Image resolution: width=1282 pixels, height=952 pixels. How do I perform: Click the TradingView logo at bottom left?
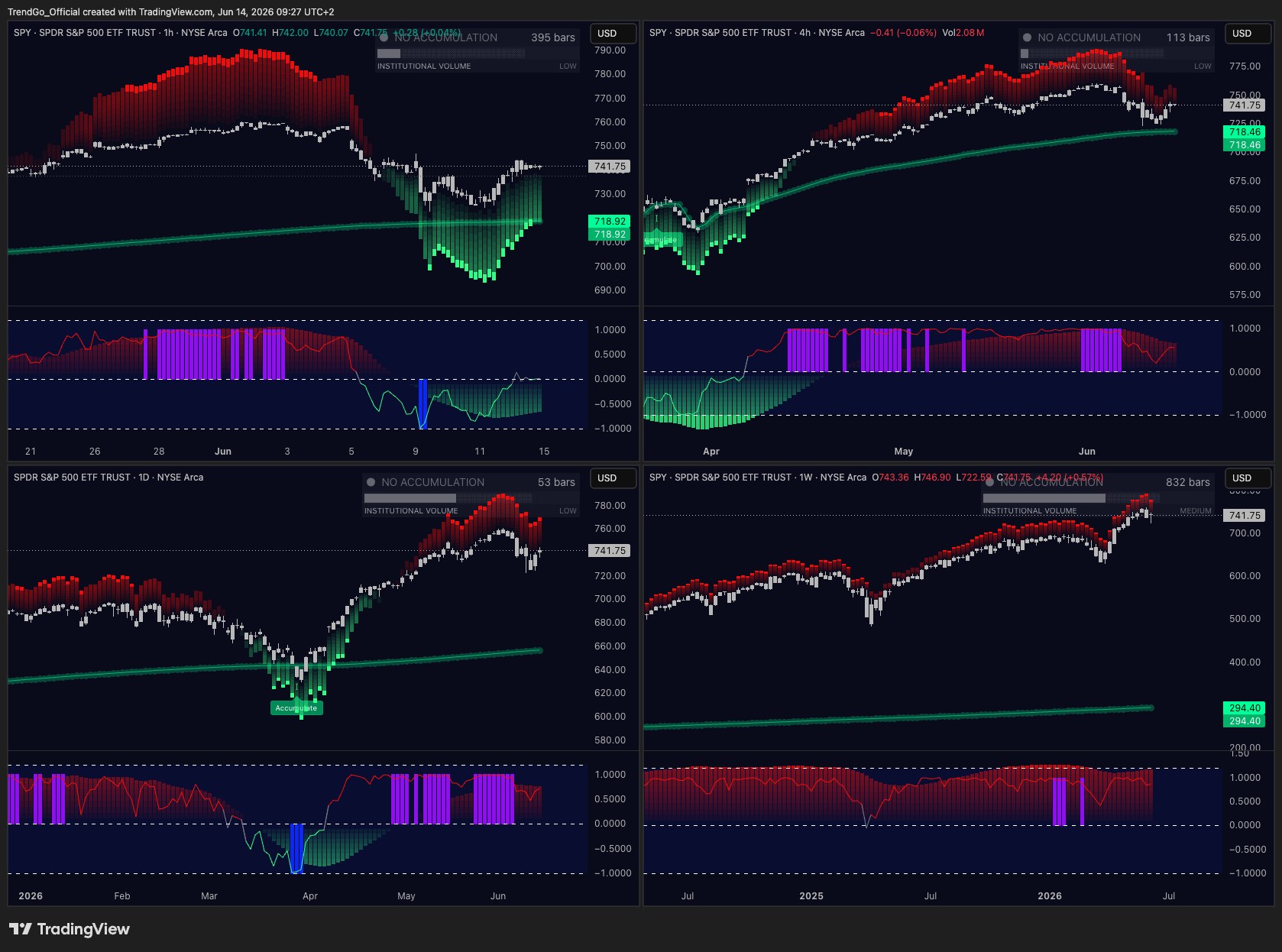pyautogui.click(x=70, y=929)
